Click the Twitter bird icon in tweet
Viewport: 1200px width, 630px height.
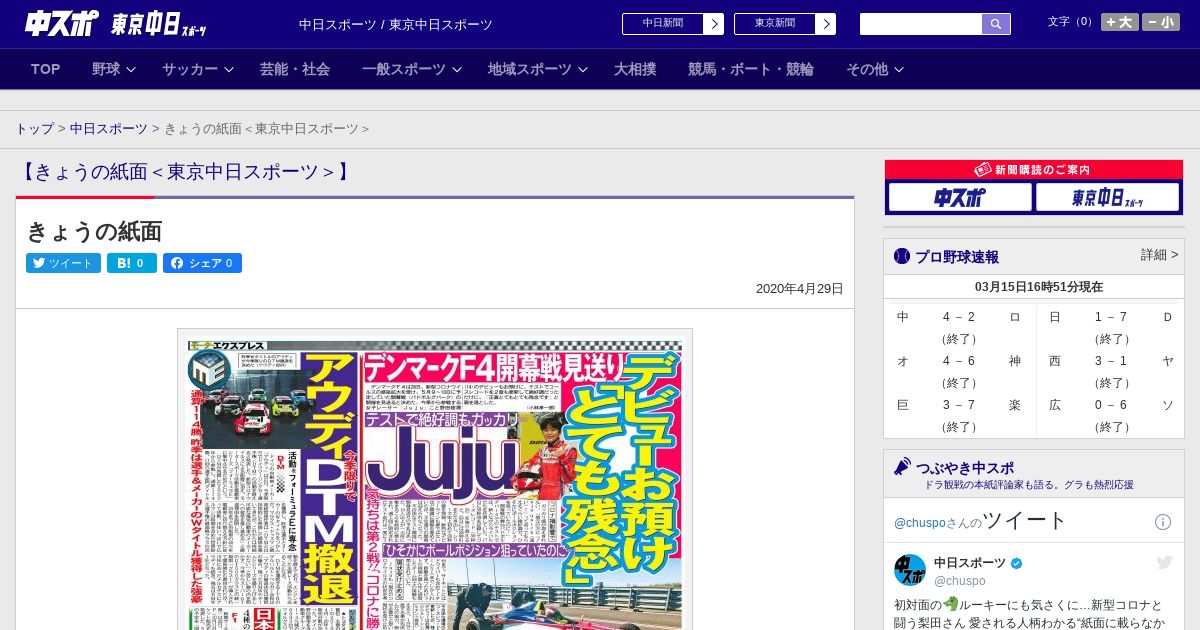tap(1164, 563)
